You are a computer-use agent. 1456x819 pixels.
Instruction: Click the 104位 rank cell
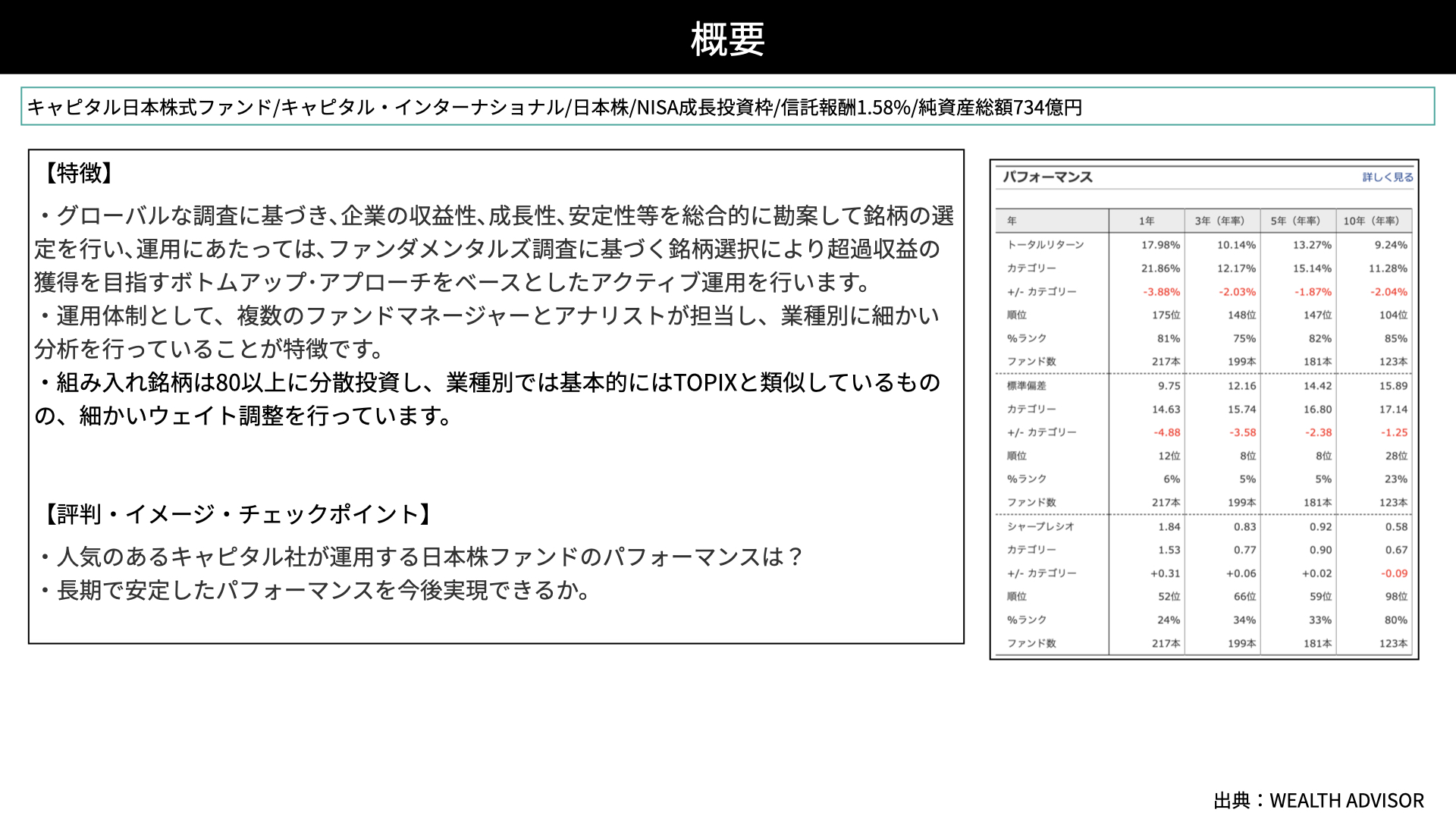[x=1394, y=315]
